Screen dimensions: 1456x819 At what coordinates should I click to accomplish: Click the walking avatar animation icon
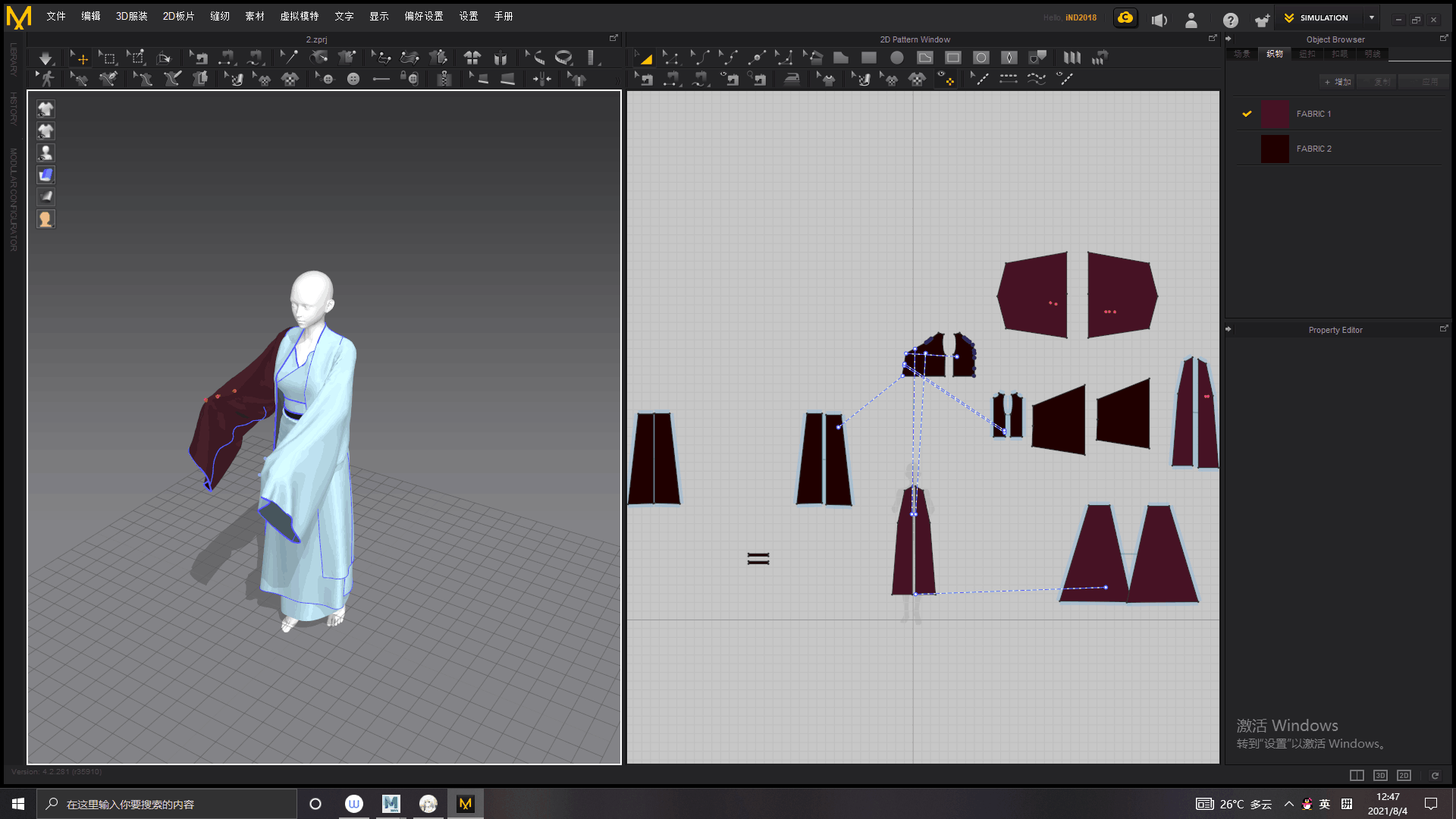pos(47,79)
